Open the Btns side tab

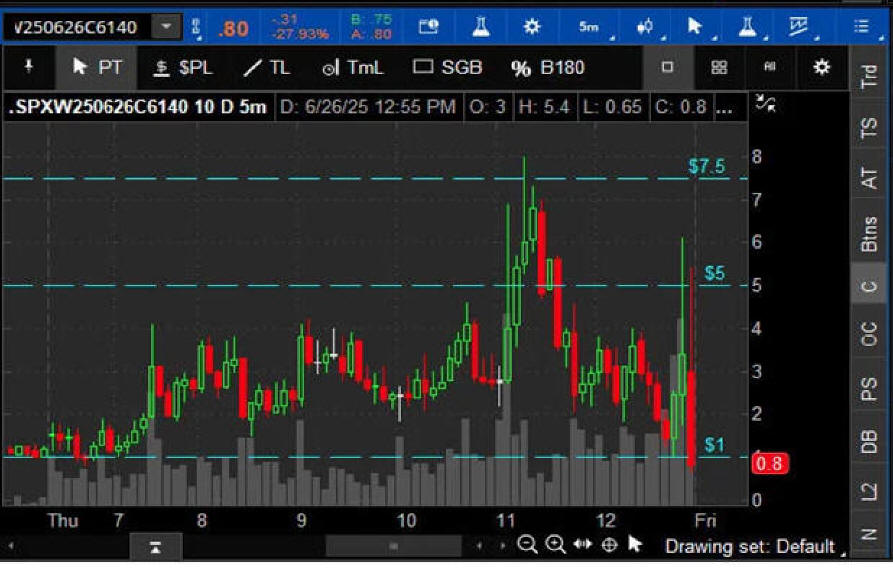(869, 234)
